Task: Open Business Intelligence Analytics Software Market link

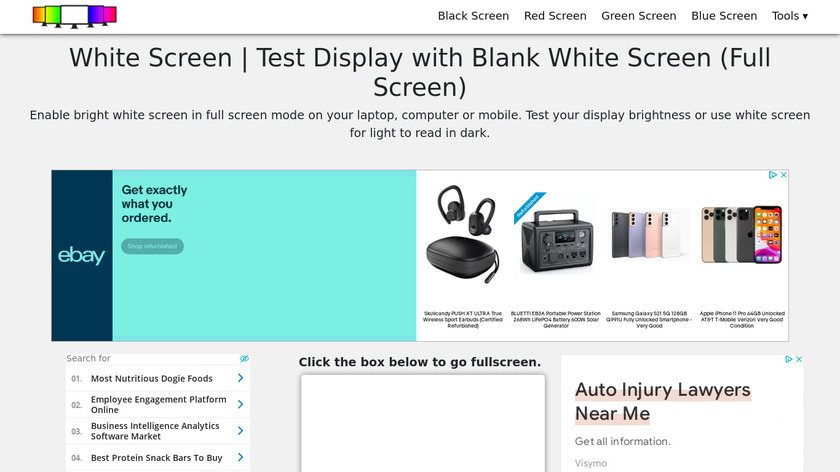Action: point(155,431)
